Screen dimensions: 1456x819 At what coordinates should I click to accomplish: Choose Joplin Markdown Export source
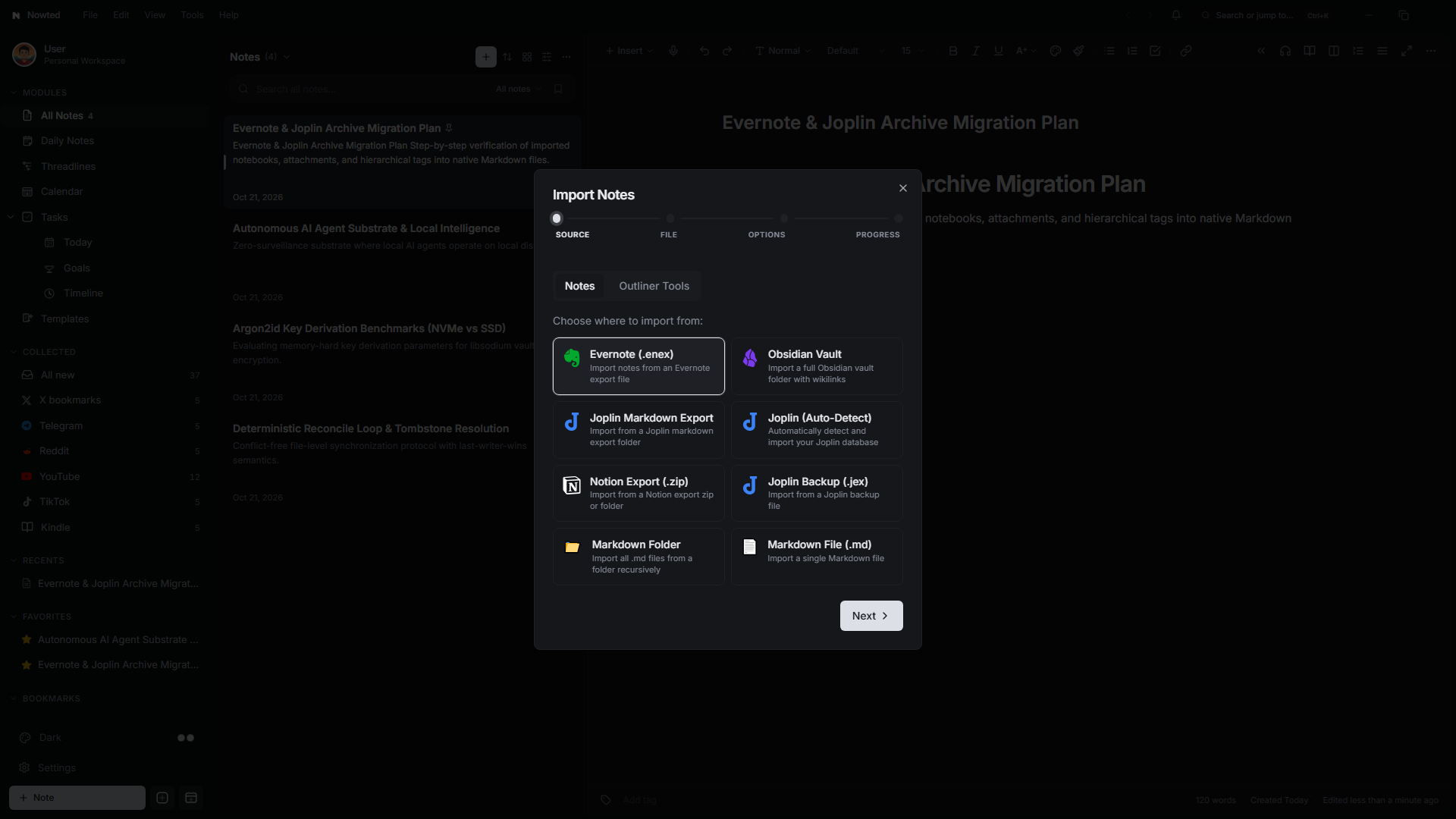click(639, 430)
